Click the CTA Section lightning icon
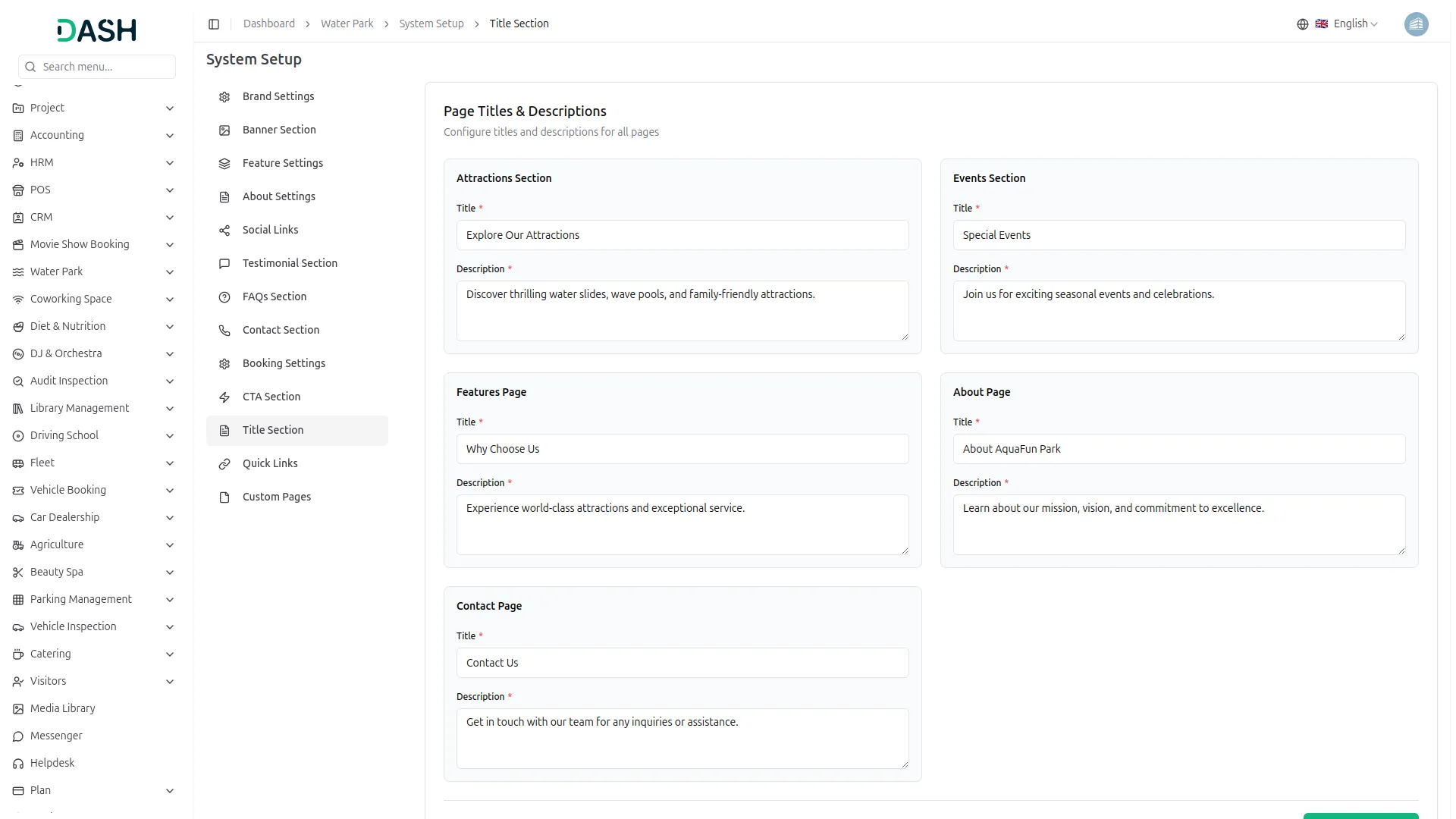The width and height of the screenshot is (1456, 819). [224, 397]
